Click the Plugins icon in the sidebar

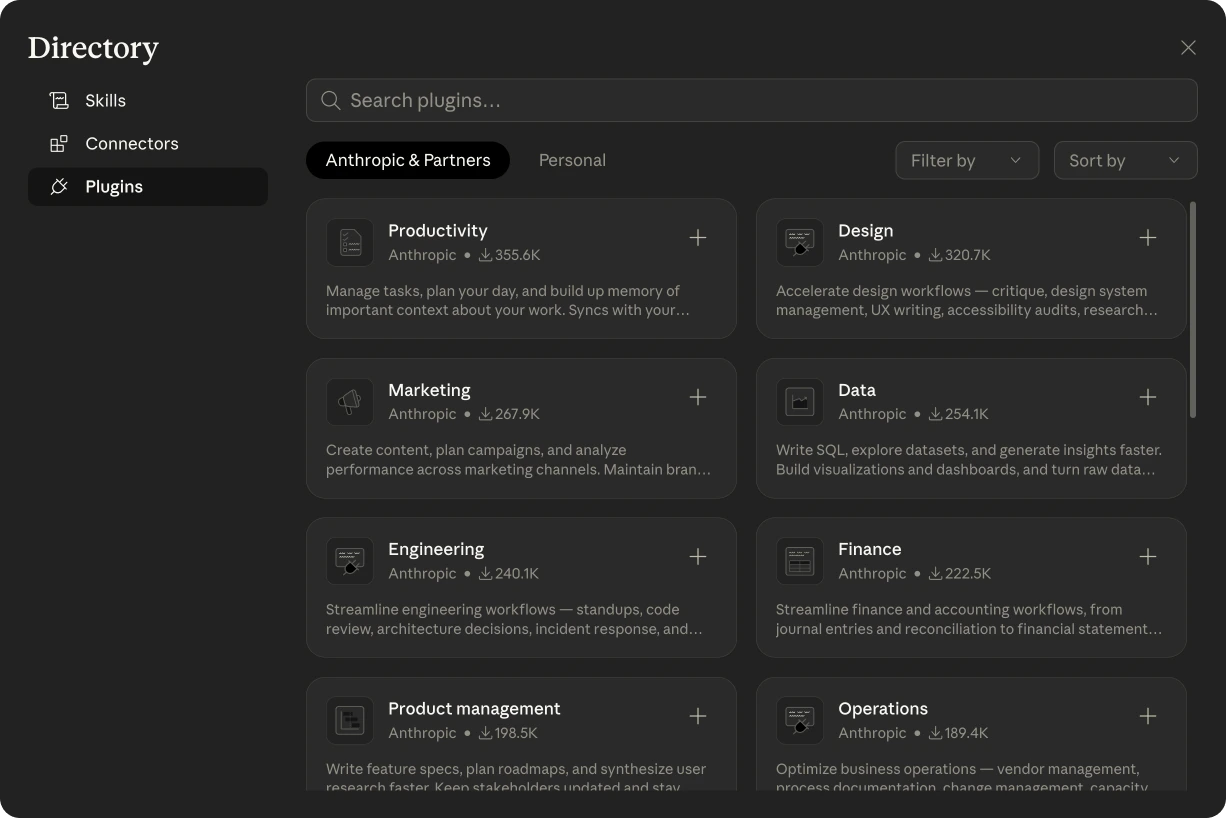pyautogui.click(x=60, y=186)
